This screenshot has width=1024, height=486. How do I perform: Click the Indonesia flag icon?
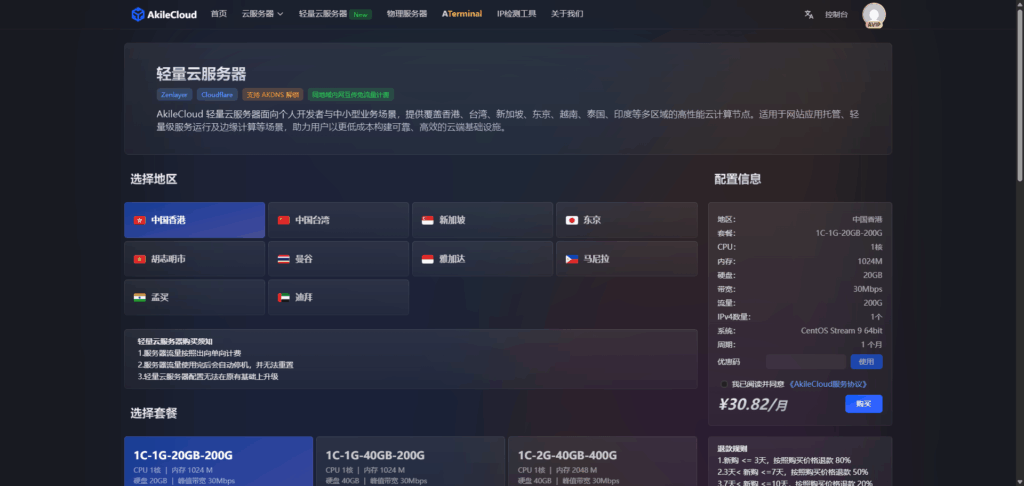click(x=428, y=259)
